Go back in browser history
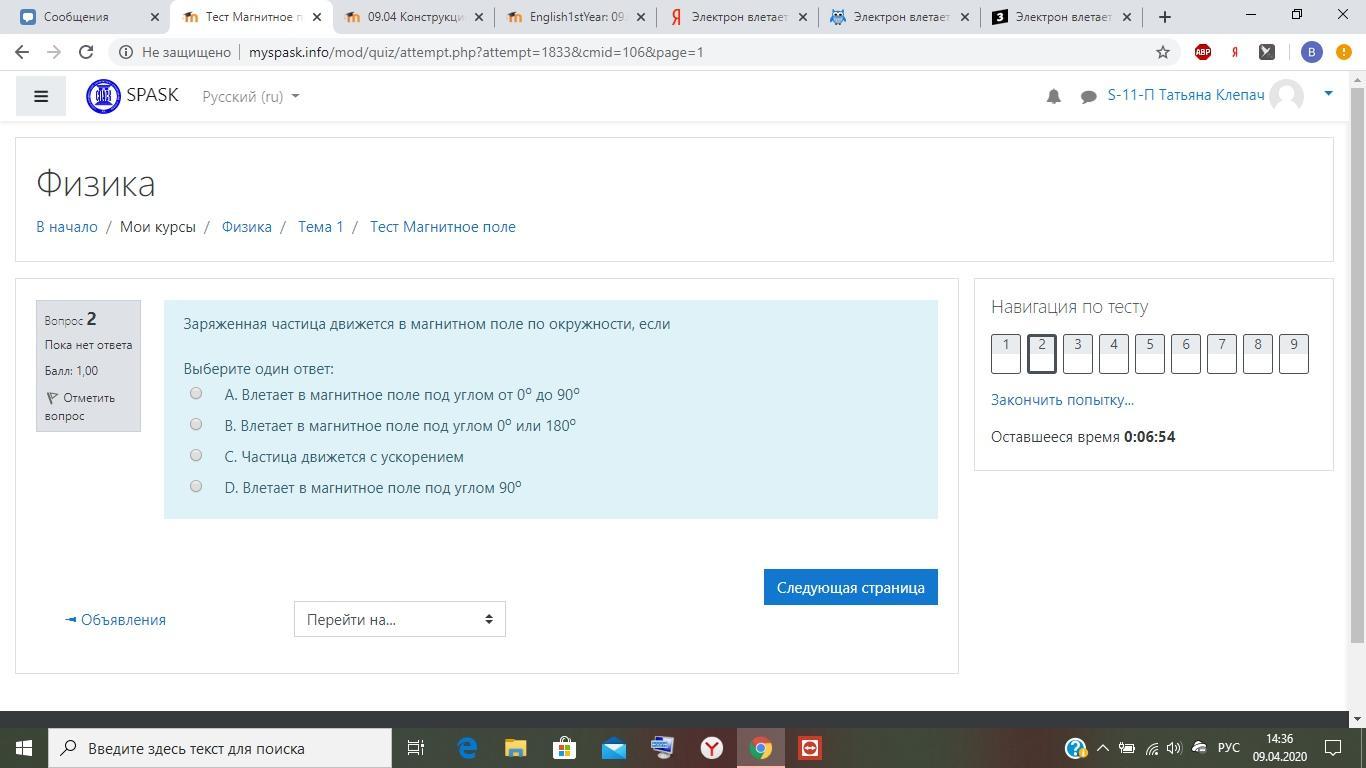 (x=22, y=52)
